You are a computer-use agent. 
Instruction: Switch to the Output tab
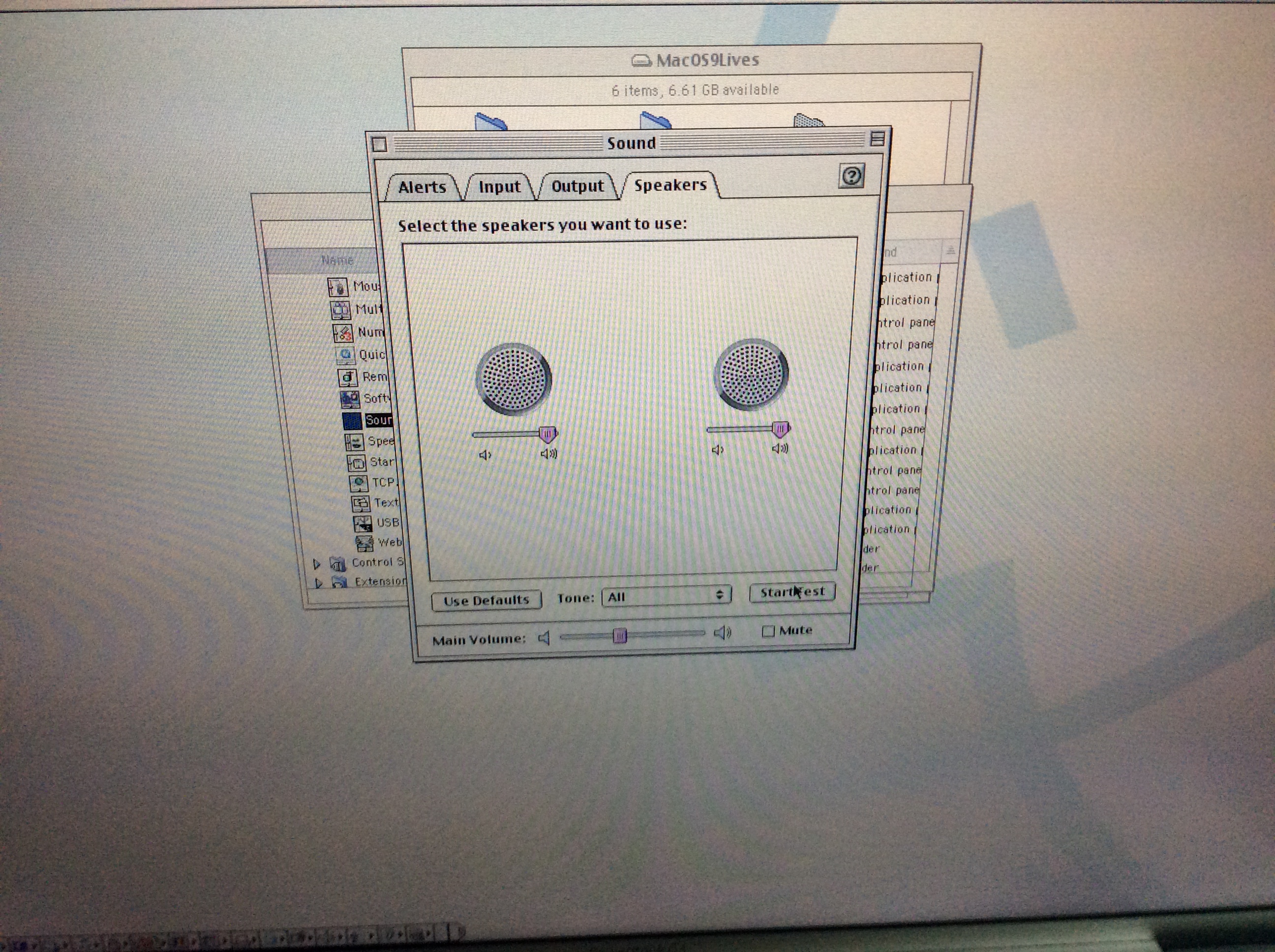point(577,186)
